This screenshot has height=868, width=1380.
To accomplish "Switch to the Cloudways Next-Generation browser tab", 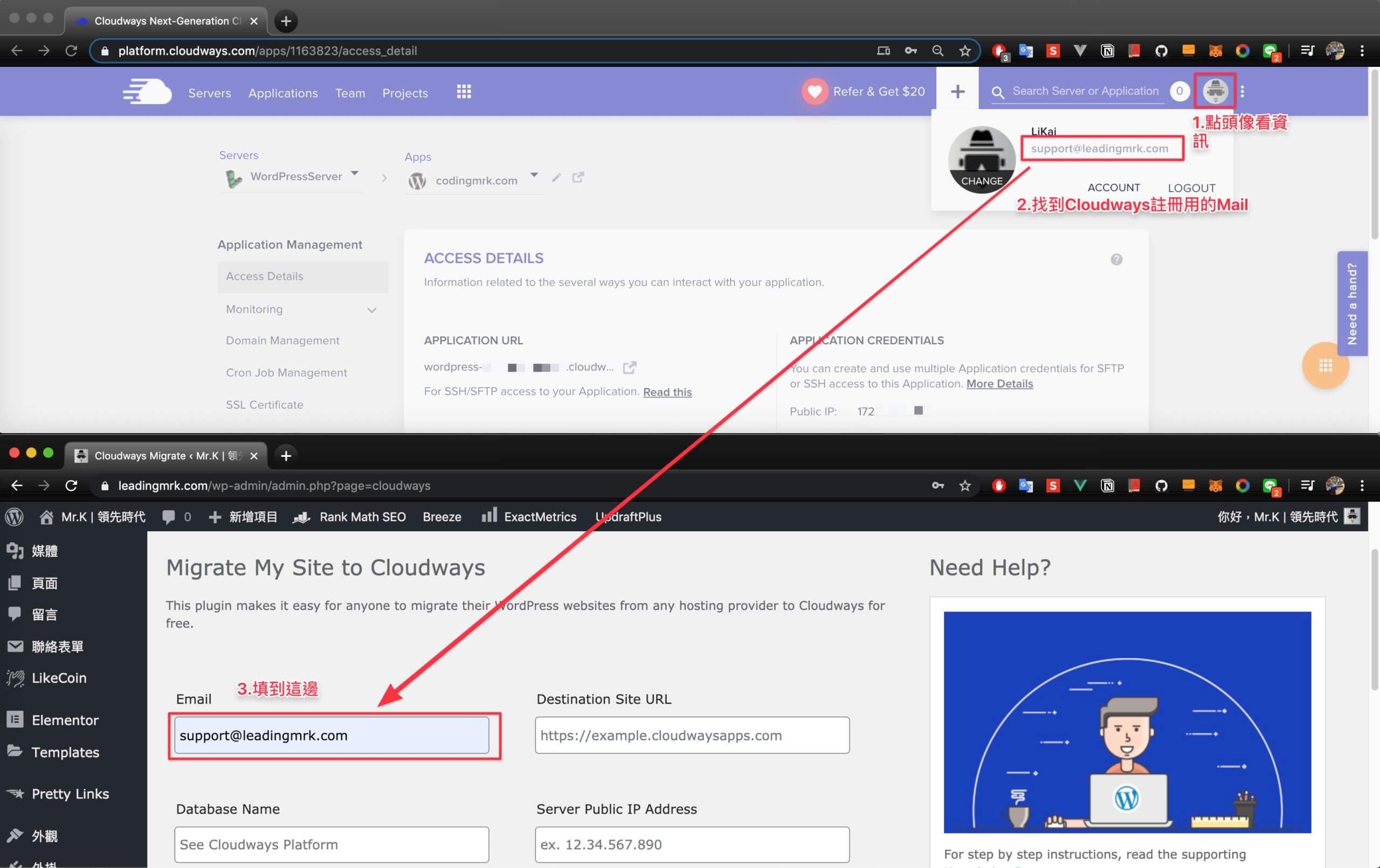I will tap(166, 21).
